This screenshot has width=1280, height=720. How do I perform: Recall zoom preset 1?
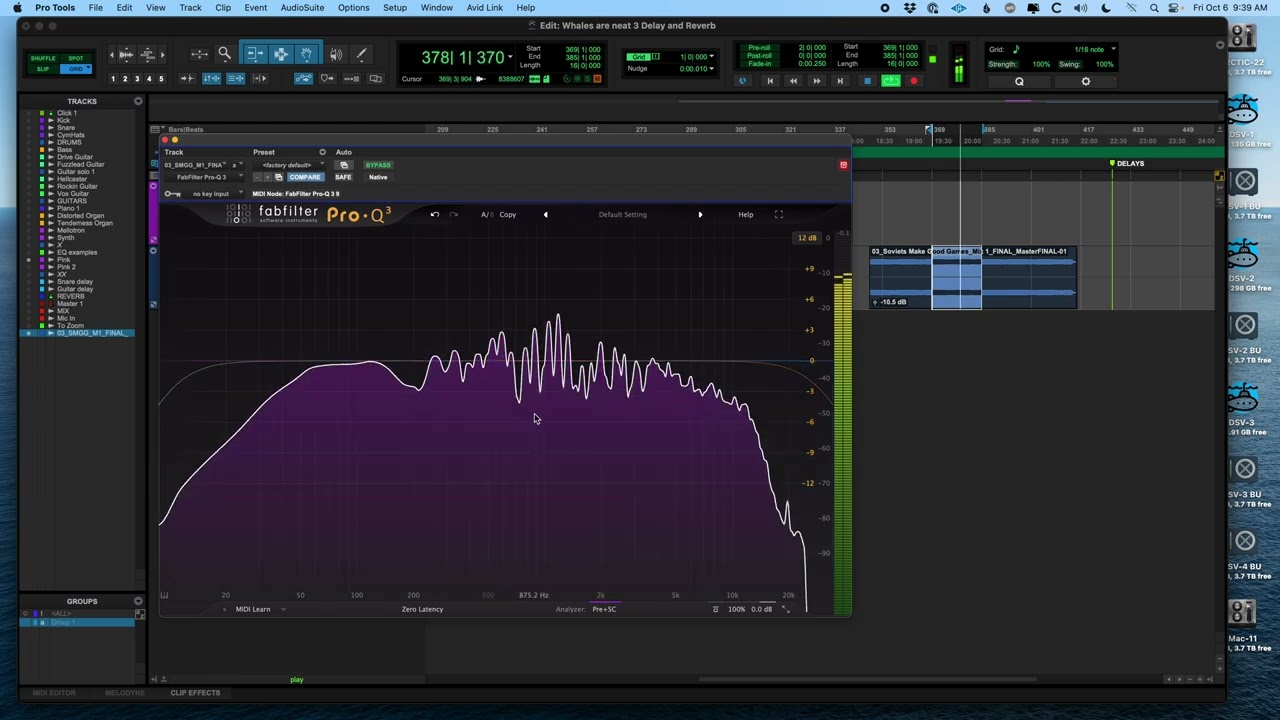[x=113, y=79]
